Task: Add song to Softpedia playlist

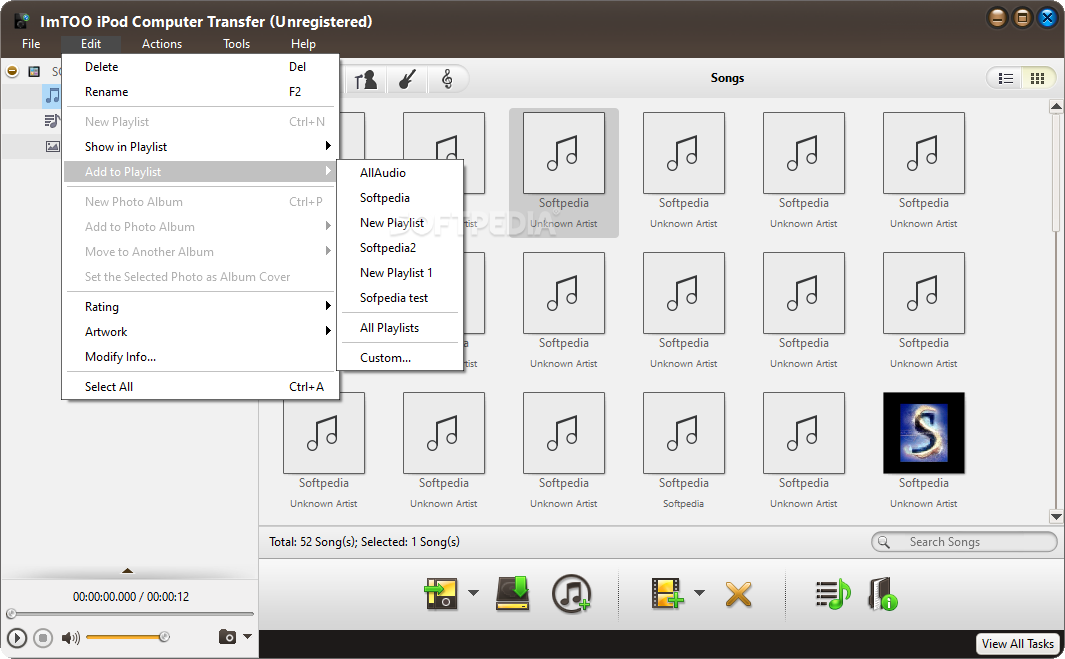Action: [400, 198]
